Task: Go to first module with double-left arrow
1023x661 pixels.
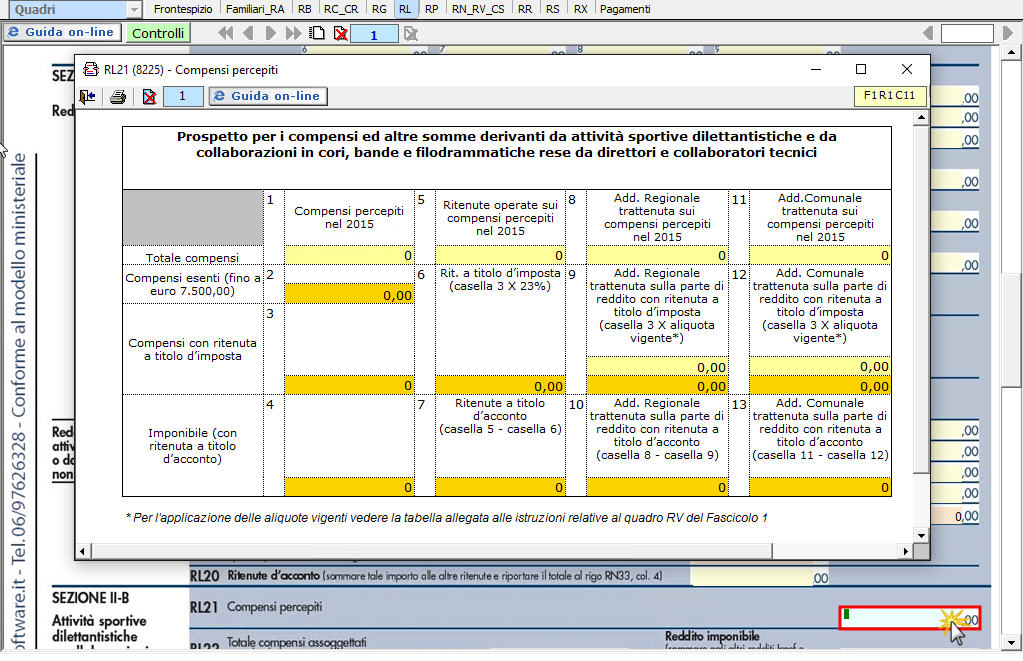Action: pos(226,33)
